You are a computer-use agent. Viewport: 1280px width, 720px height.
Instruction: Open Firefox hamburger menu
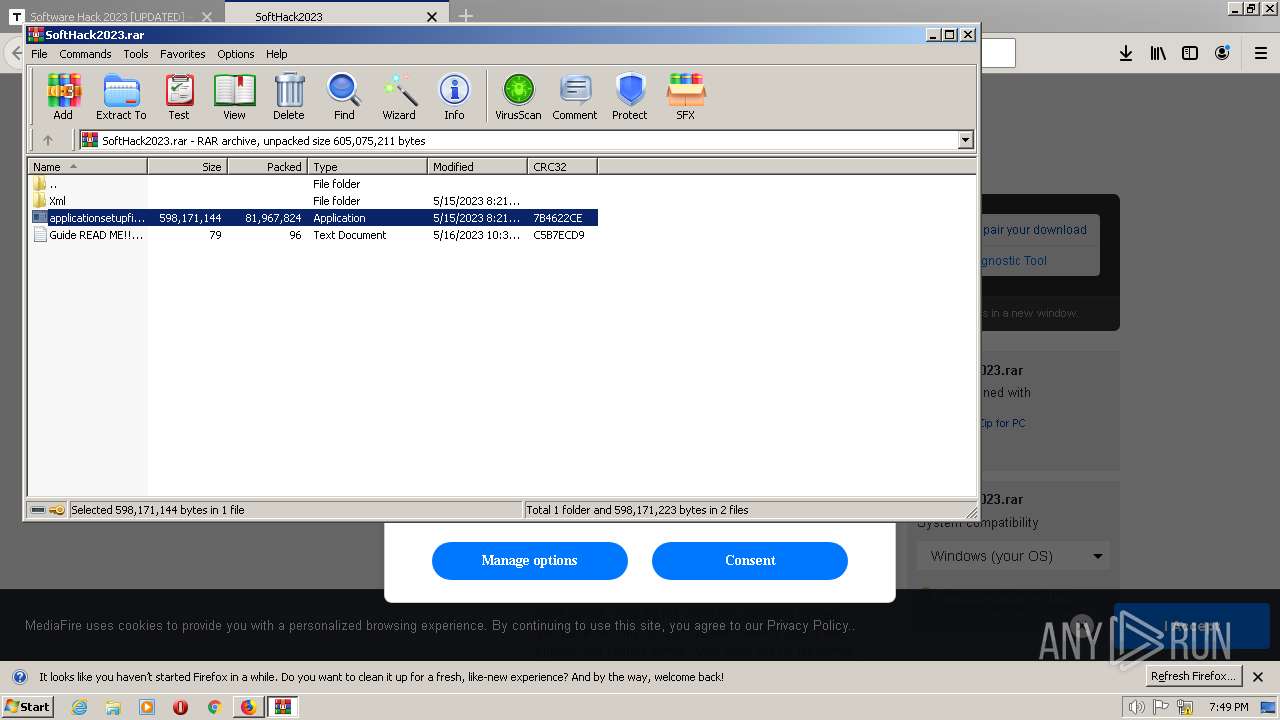click(x=1261, y=53)
